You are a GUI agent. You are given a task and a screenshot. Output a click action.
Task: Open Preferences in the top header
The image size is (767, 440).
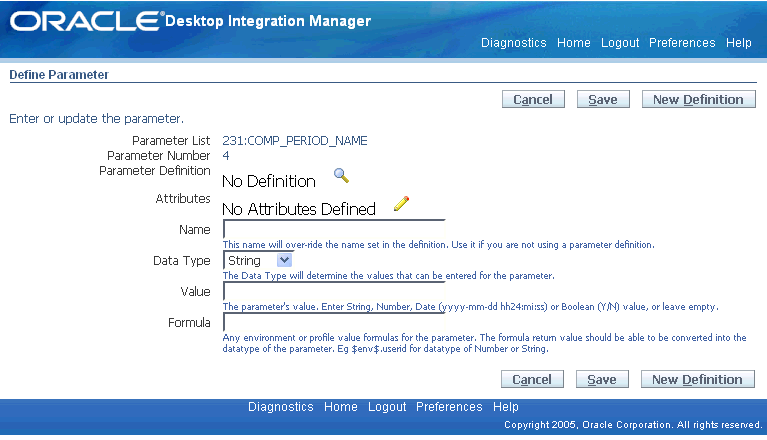coord(682,43)
